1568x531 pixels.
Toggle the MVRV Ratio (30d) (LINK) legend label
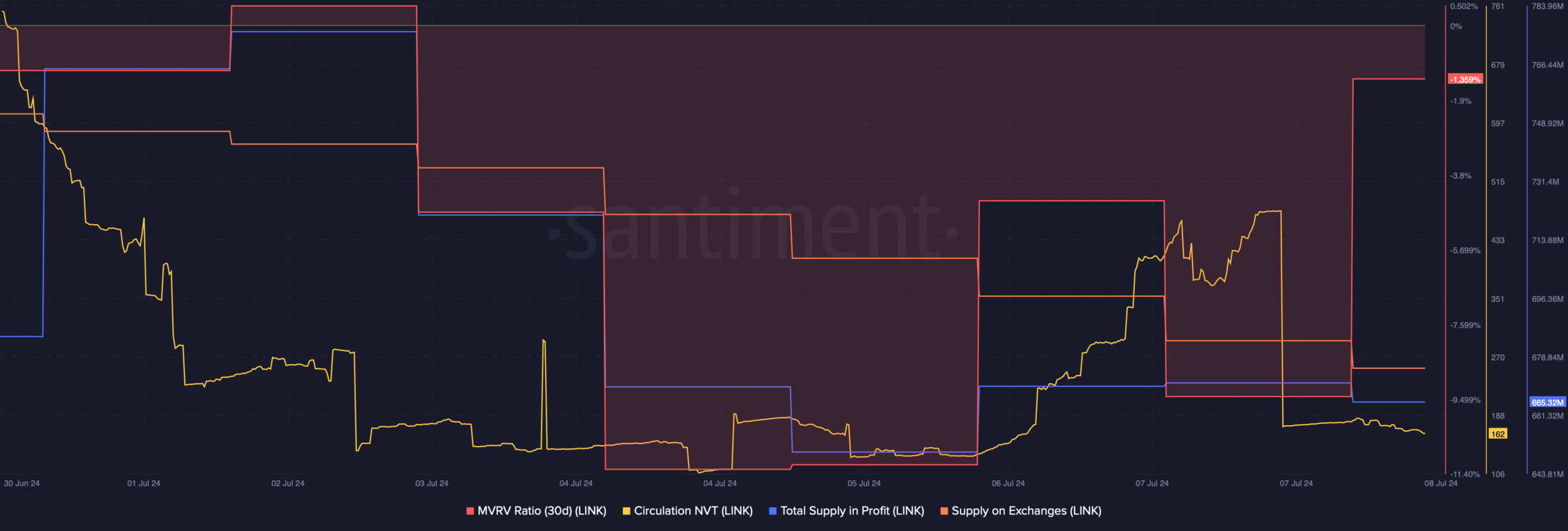(x=541, y=511)
